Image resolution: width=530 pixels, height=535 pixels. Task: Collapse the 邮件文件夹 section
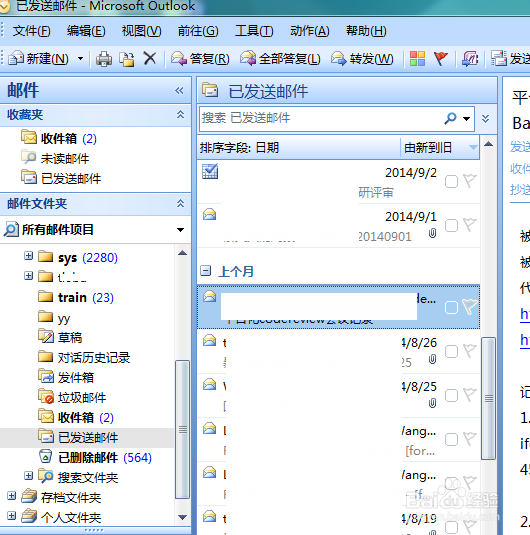point(180,204)
